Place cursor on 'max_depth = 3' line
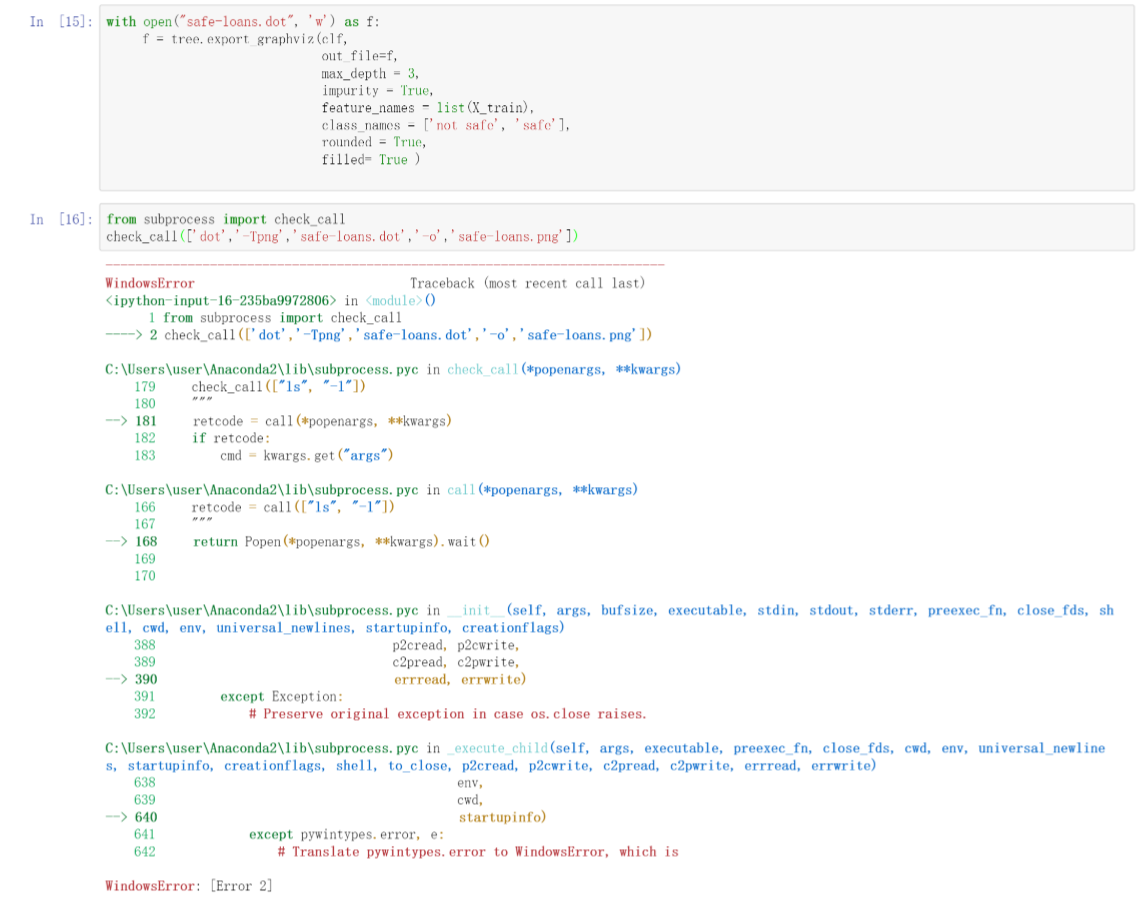 click(369, 73)
